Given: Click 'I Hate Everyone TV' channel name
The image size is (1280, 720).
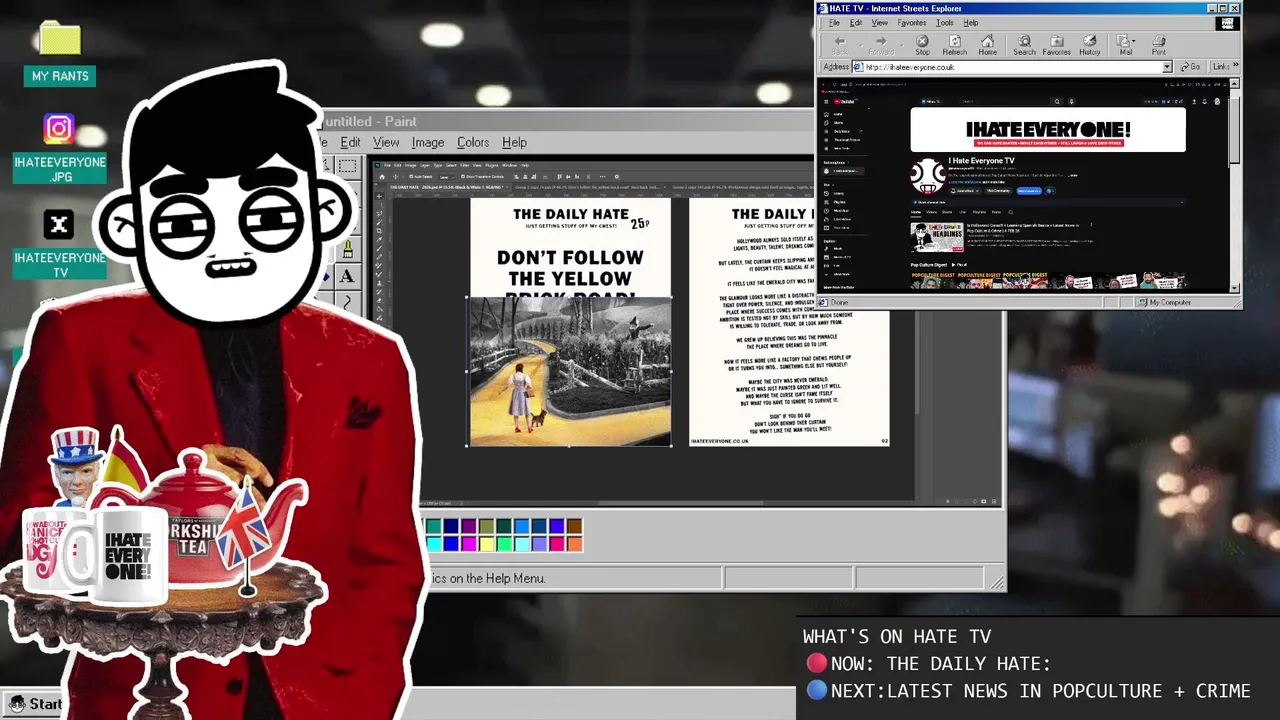Looking at the screenshot, I should coord(981,161).
